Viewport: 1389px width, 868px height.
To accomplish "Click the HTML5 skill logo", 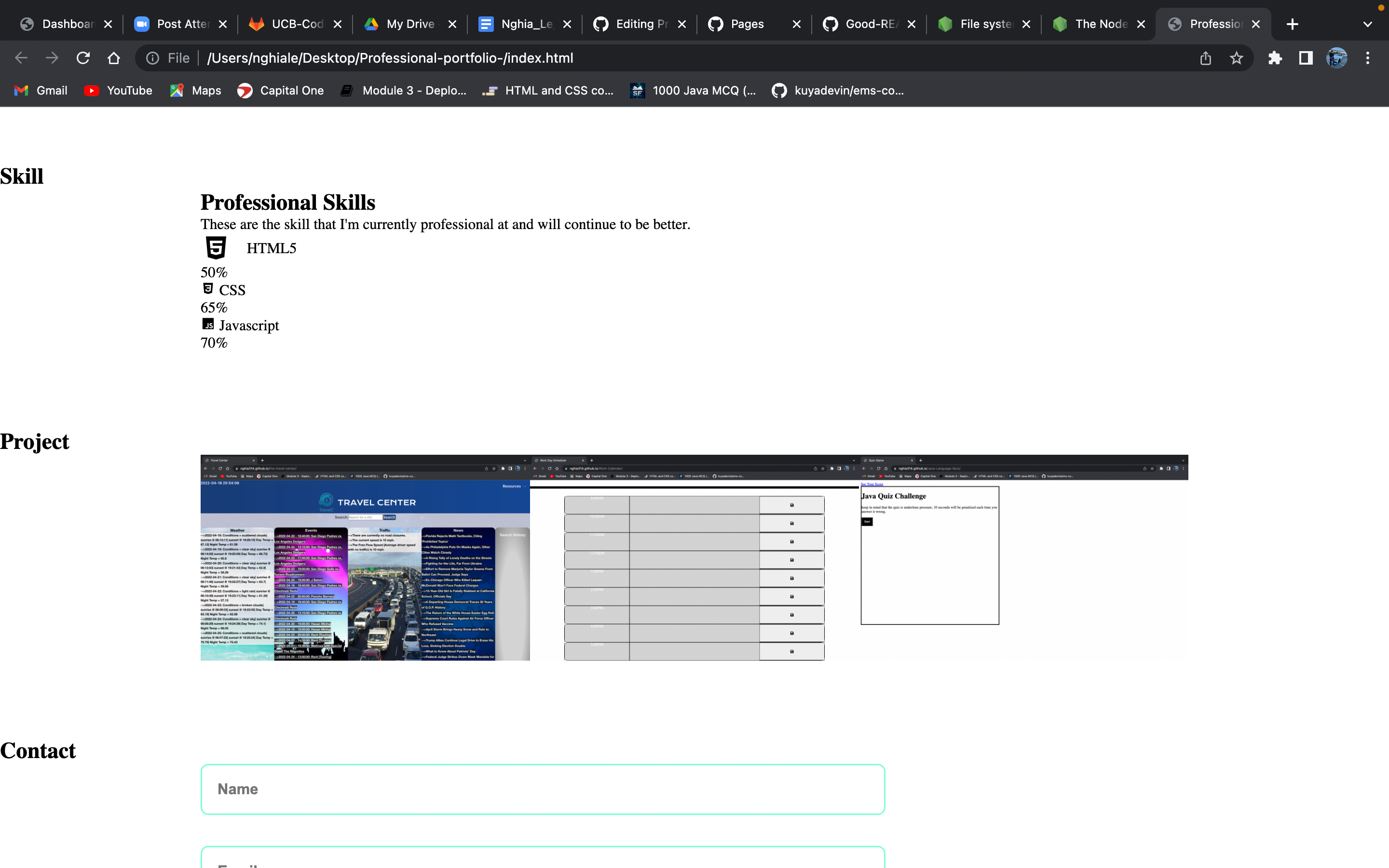I will 216,247.
